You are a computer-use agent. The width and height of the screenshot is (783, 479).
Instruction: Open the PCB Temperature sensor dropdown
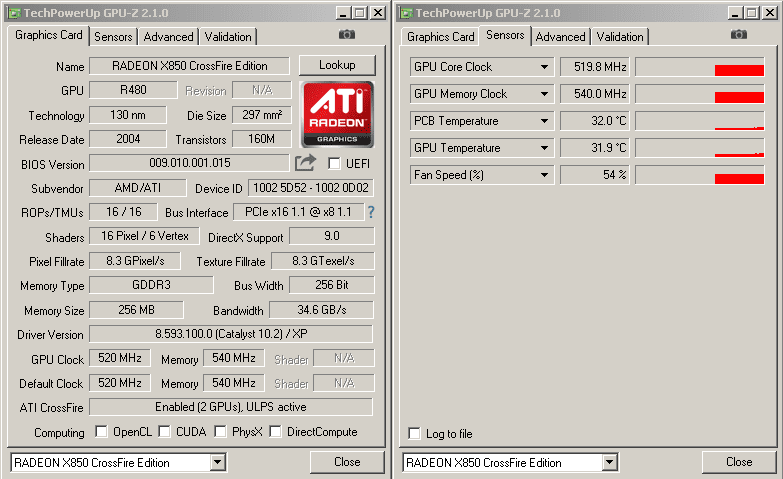click(x=544, y=121)
